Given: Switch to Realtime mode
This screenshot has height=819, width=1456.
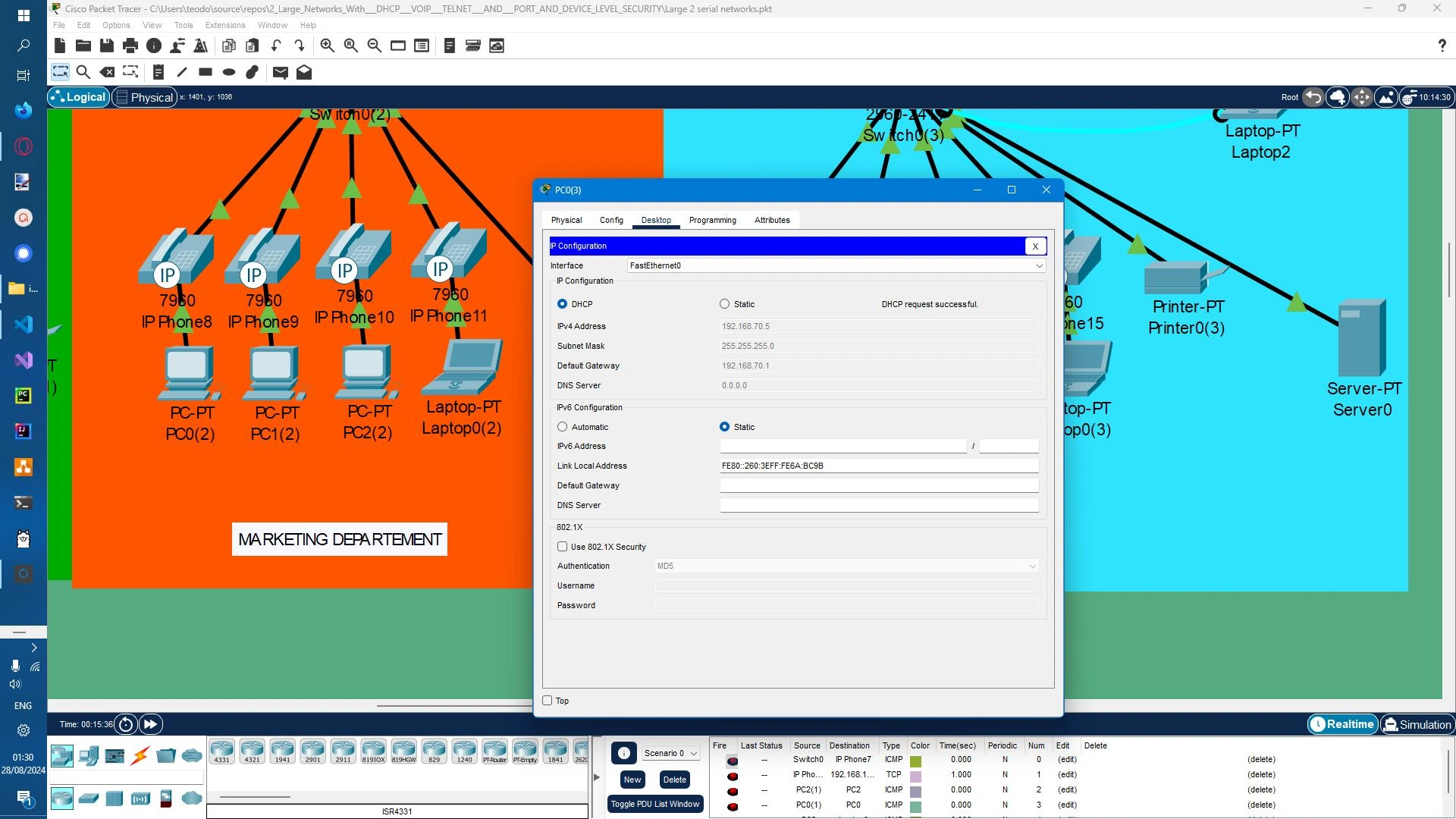Looking at the screenshot, I should [1342, 724].
